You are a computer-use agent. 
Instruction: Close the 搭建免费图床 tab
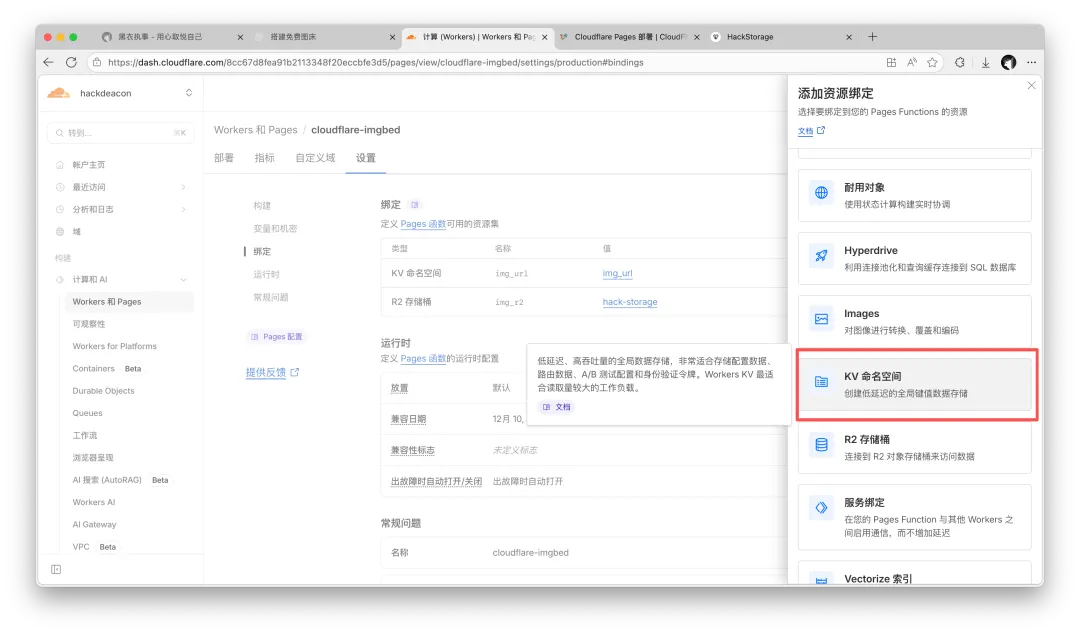click(392, 37)
